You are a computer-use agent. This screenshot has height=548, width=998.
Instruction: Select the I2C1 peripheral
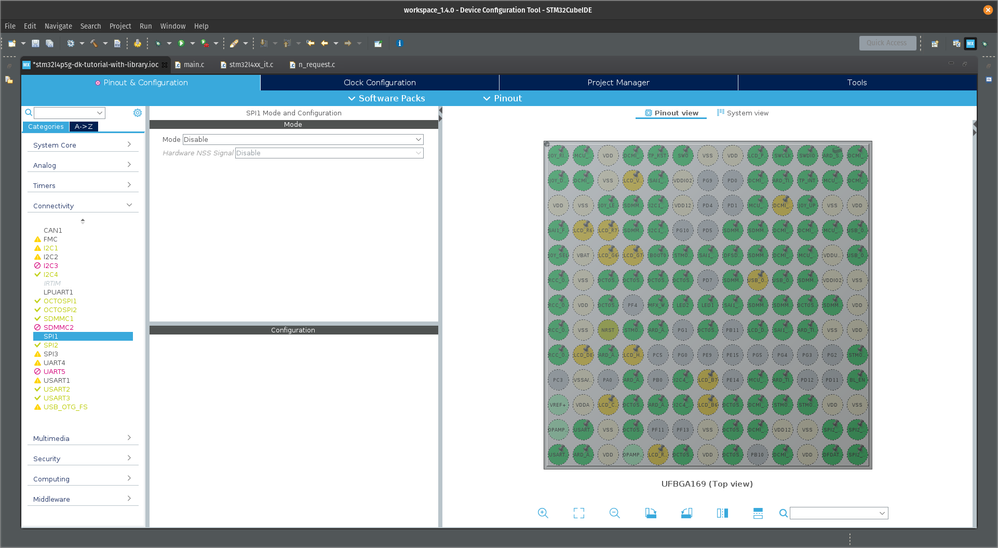tap(50, 248)
